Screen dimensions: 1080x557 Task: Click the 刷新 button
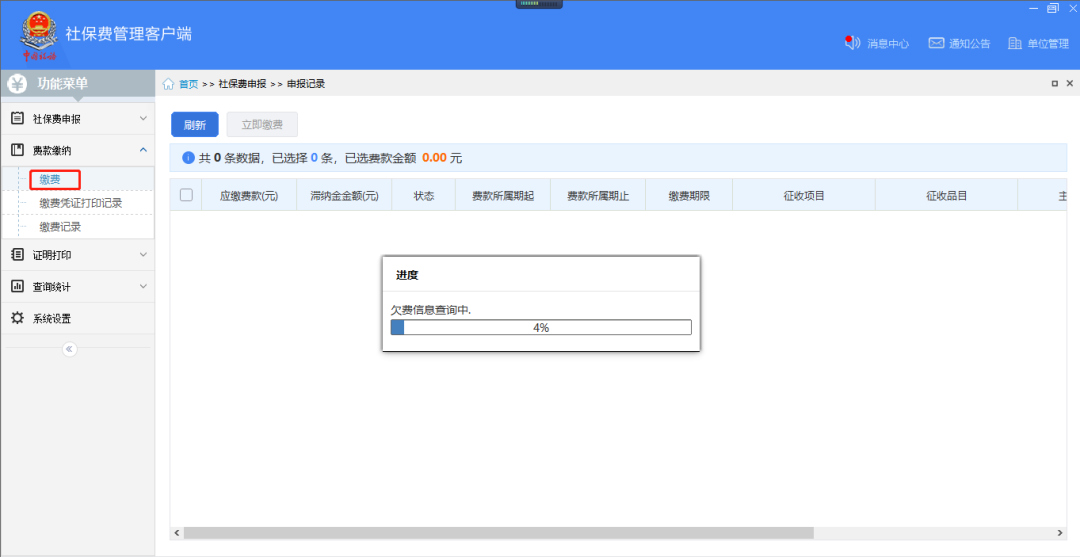194,125
